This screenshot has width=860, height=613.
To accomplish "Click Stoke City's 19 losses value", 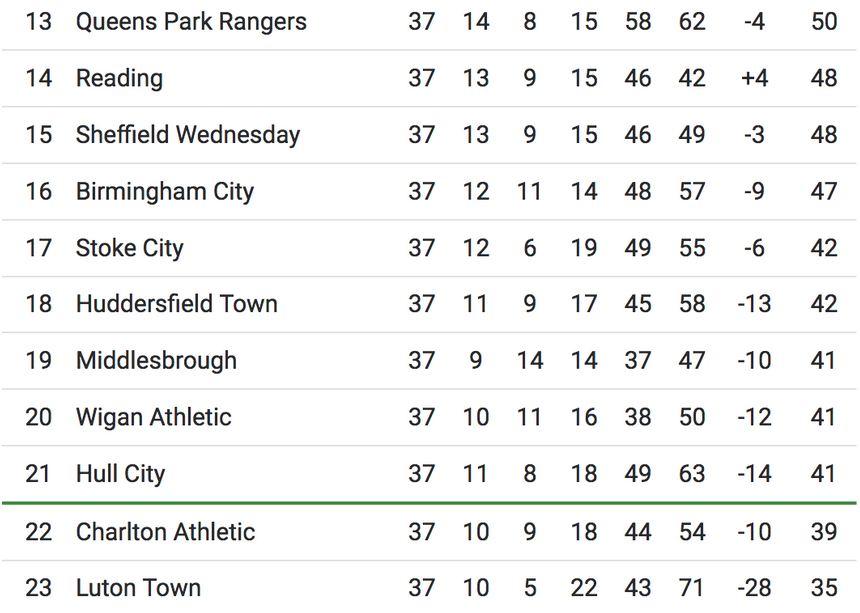I will point(584,248).
